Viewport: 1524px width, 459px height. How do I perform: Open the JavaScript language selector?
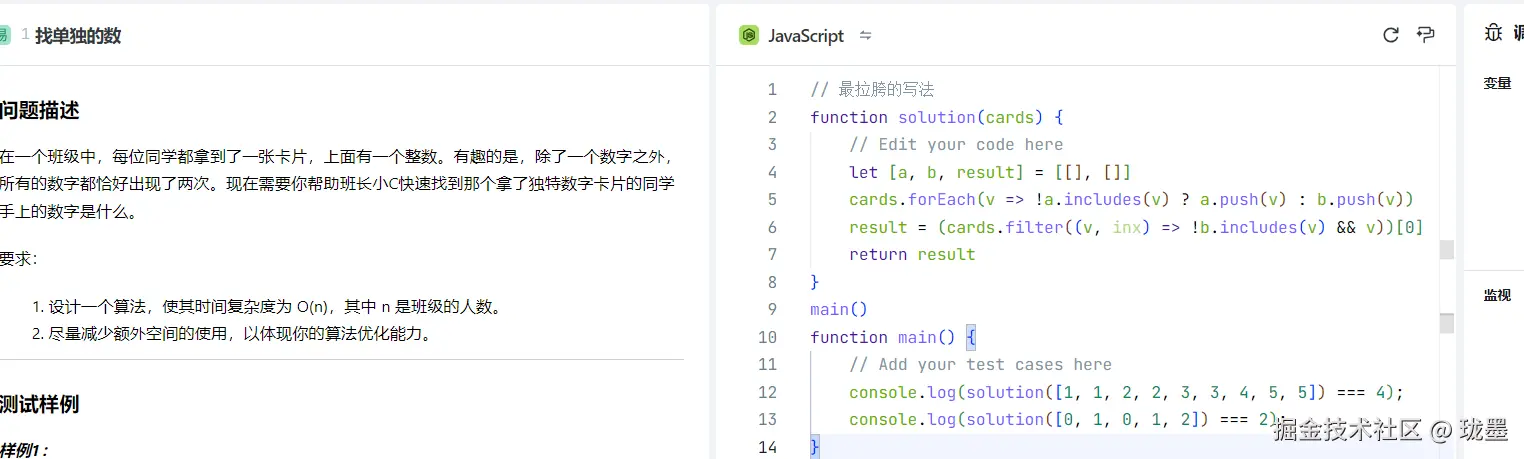coord(805,35)
